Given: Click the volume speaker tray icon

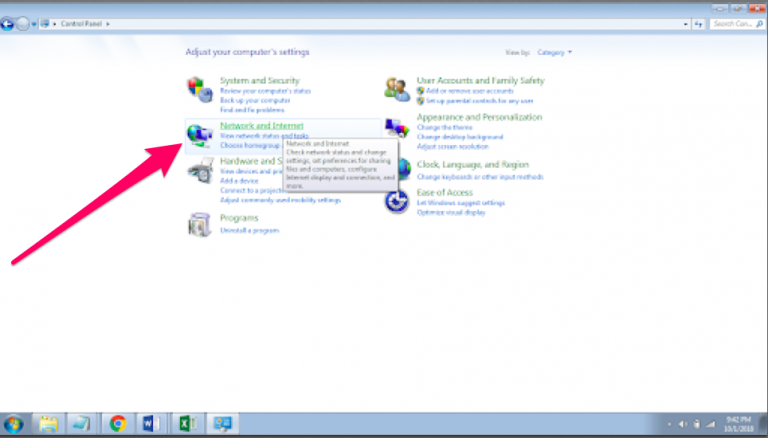Looking at the screenshot, I should coord(683,424).
